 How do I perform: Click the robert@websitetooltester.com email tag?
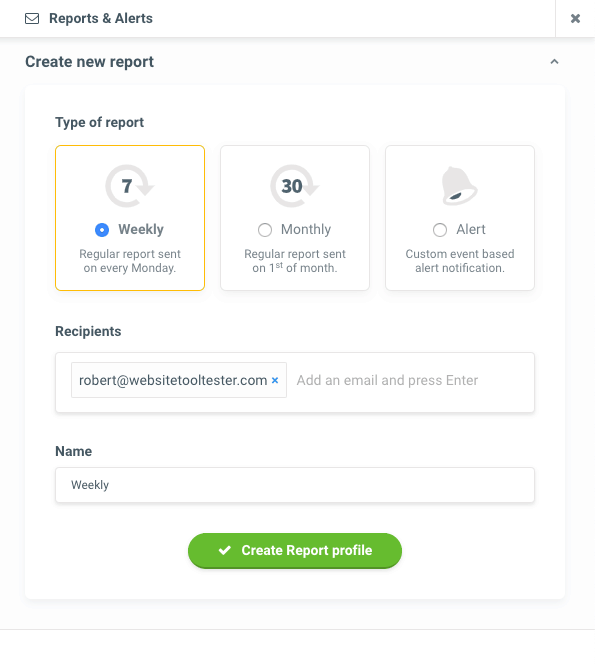[x=179, y=380]
